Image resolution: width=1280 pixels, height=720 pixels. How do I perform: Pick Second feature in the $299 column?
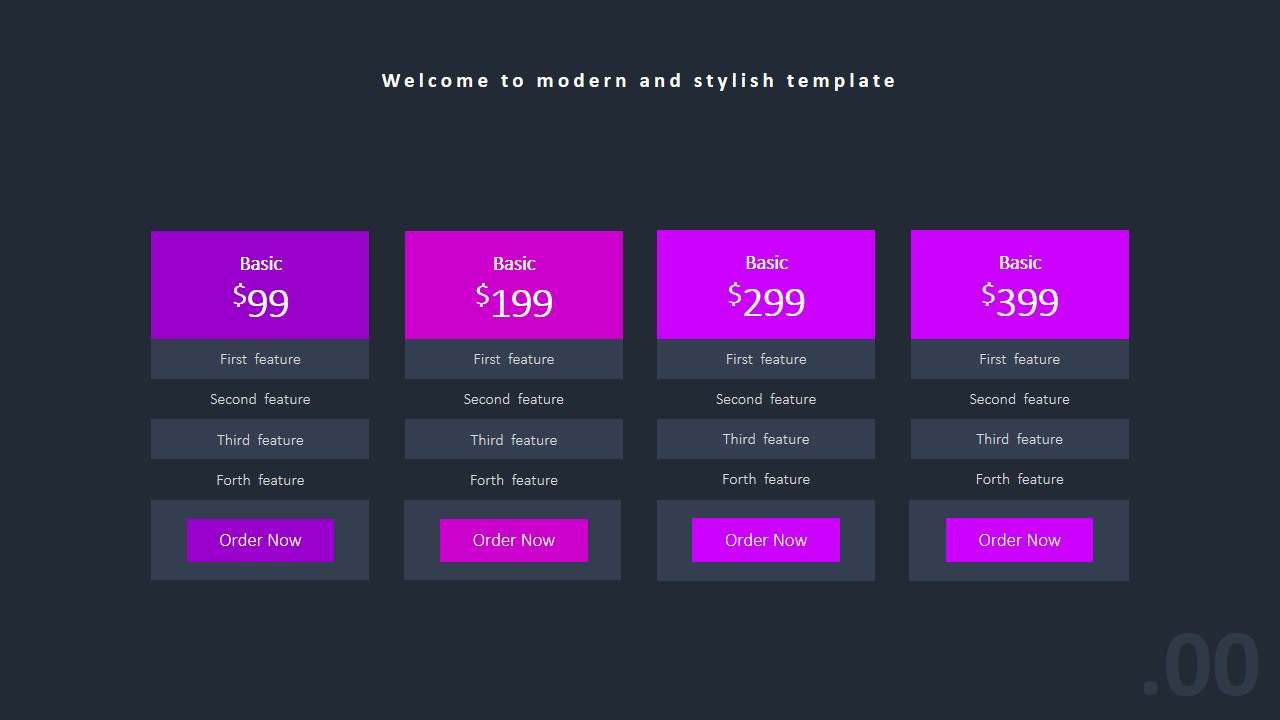766,399
